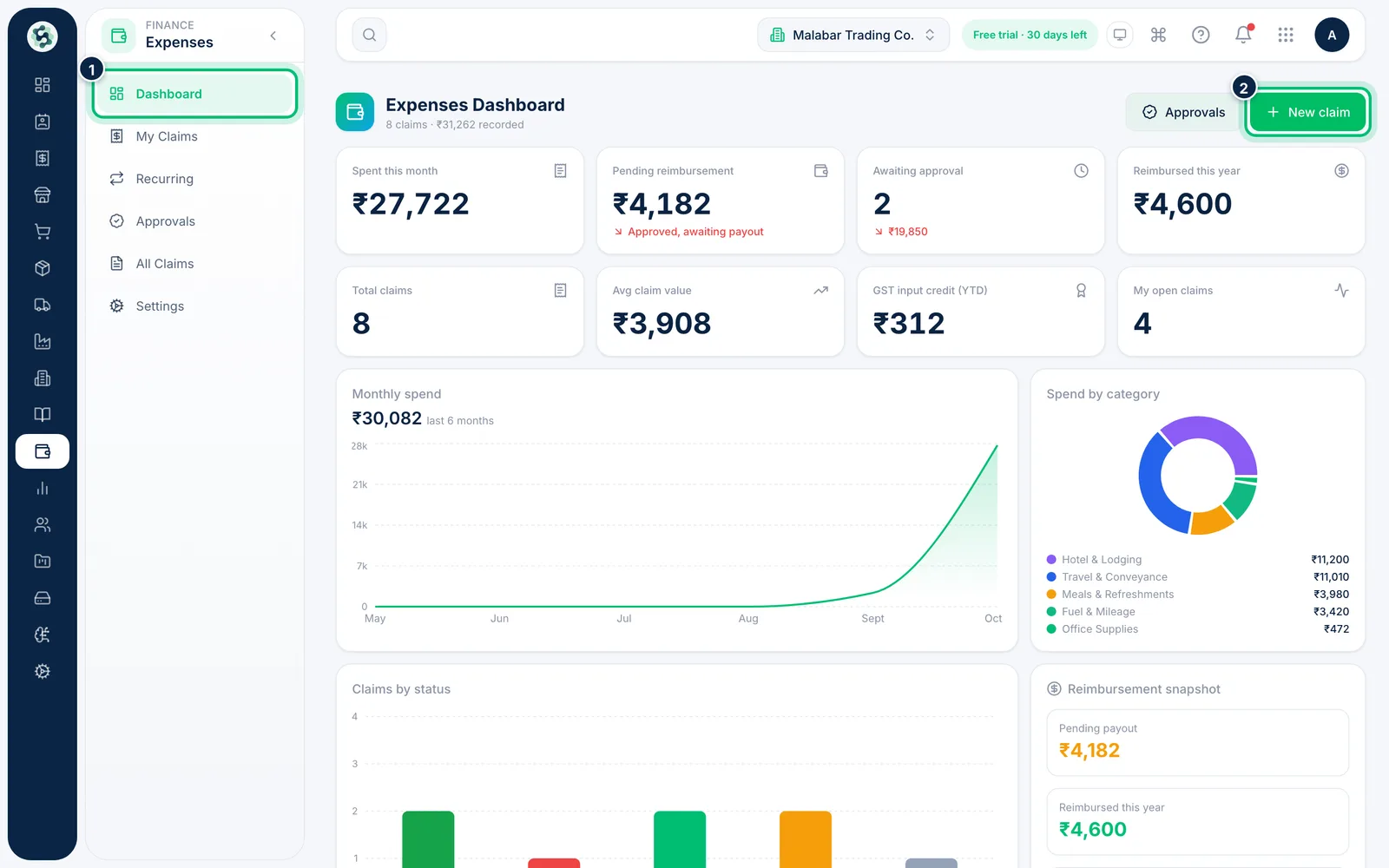Open the Awaiting approval card
1389x868 pixels.
coord(981,201)
